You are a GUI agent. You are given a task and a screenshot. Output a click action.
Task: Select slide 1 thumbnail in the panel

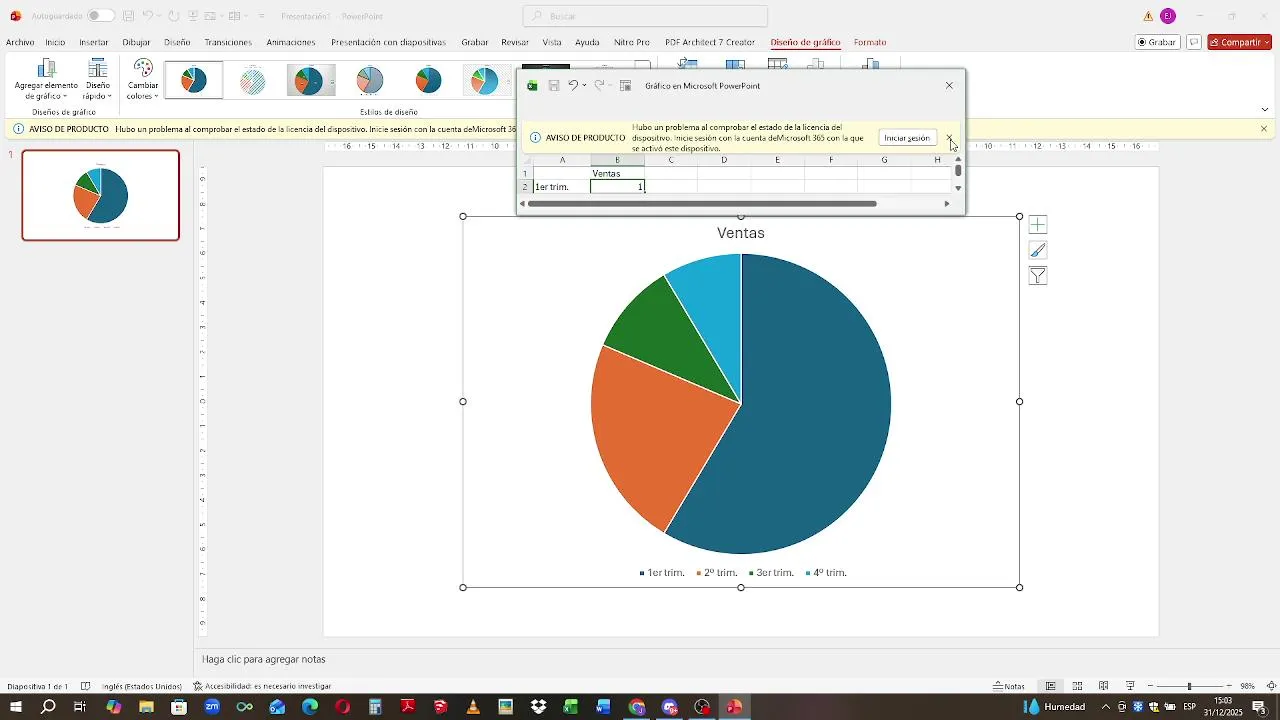pos(101,195)
